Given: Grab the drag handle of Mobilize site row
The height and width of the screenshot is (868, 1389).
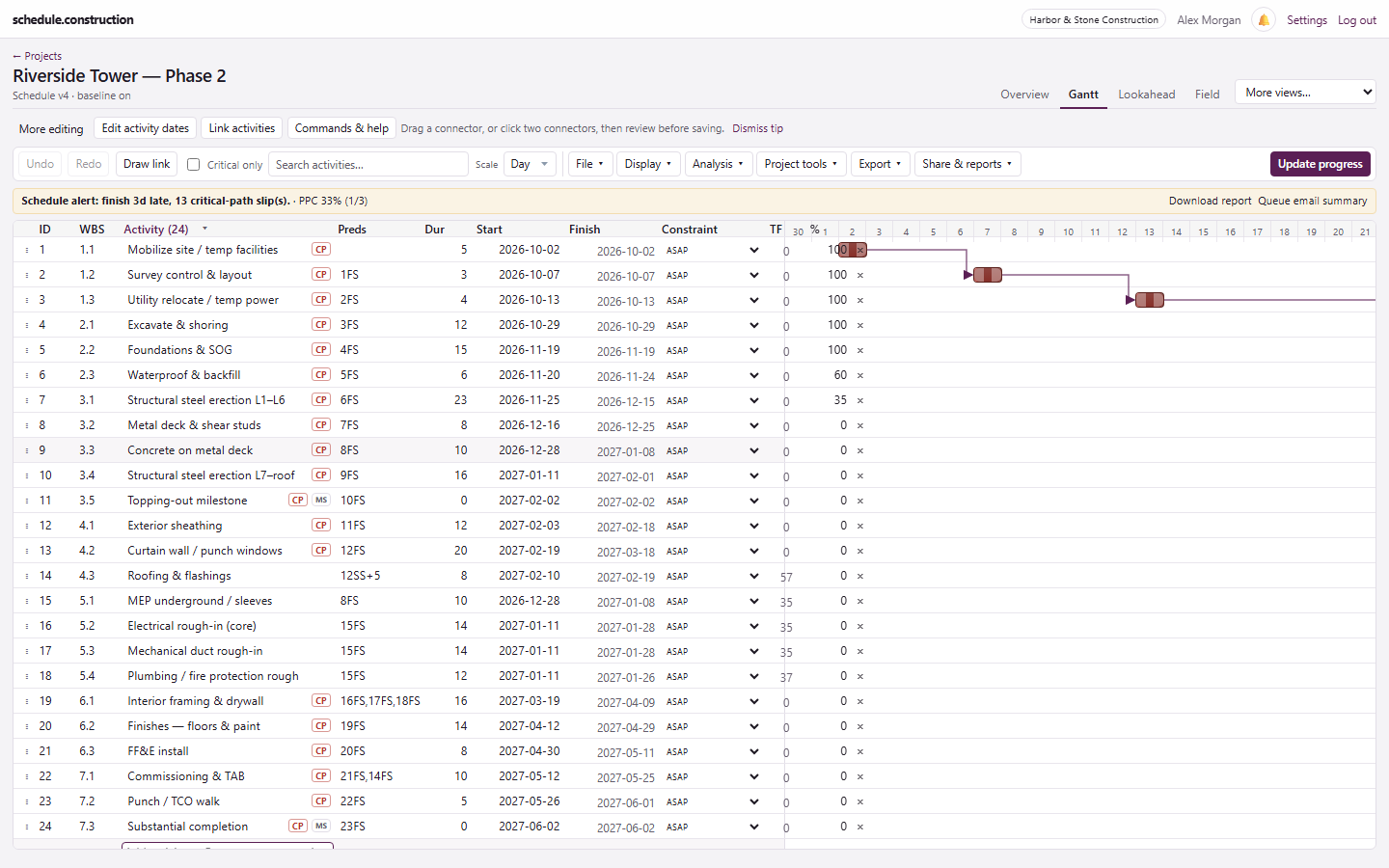Looking at the screenshot, I should pos(27,250).
